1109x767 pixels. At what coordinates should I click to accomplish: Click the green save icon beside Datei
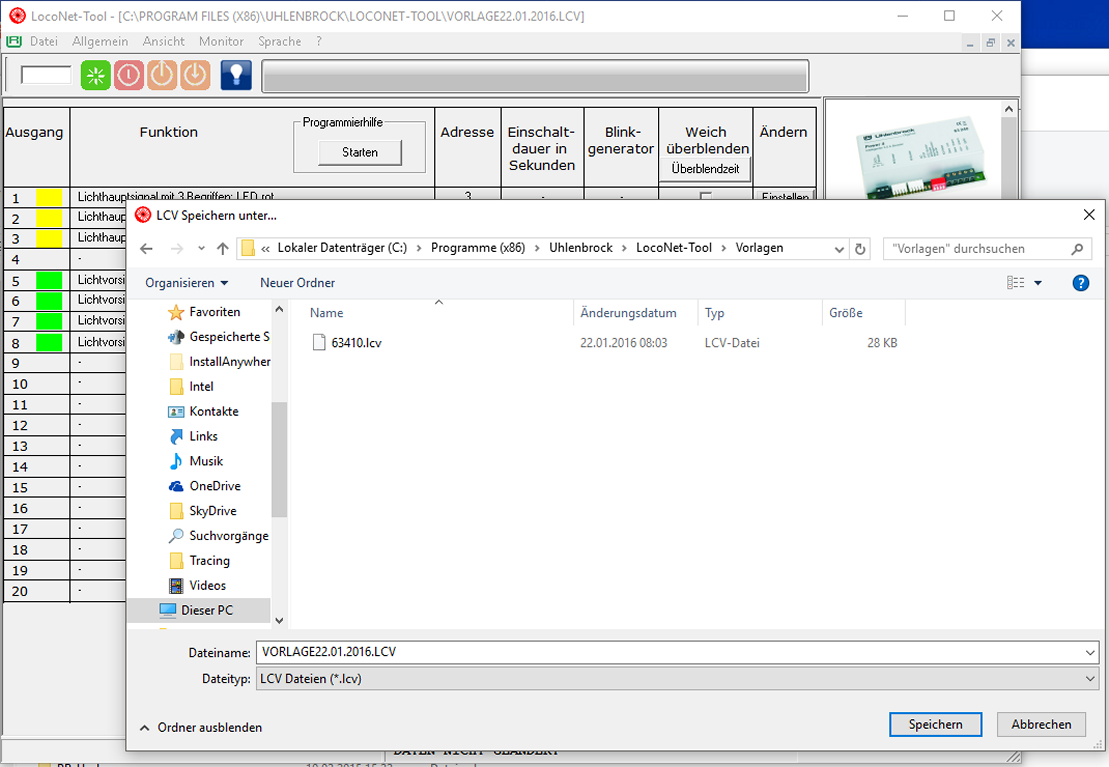click(14, 42)
